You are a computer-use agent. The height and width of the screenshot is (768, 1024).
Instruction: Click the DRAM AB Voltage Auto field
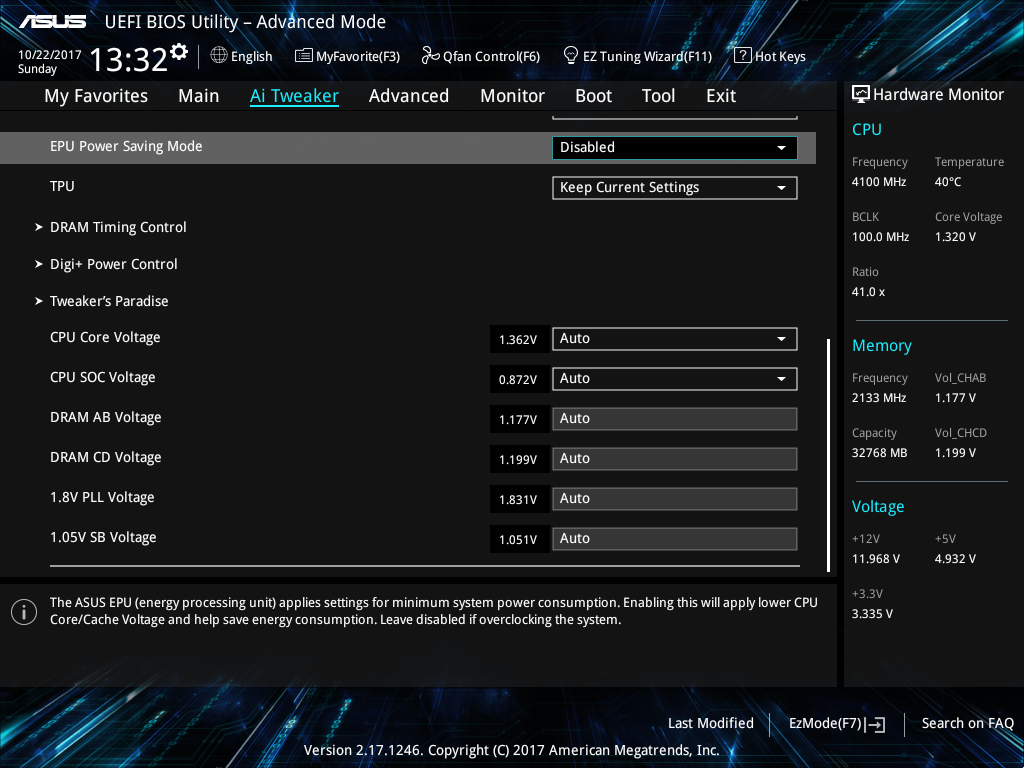tap(675, 419)
